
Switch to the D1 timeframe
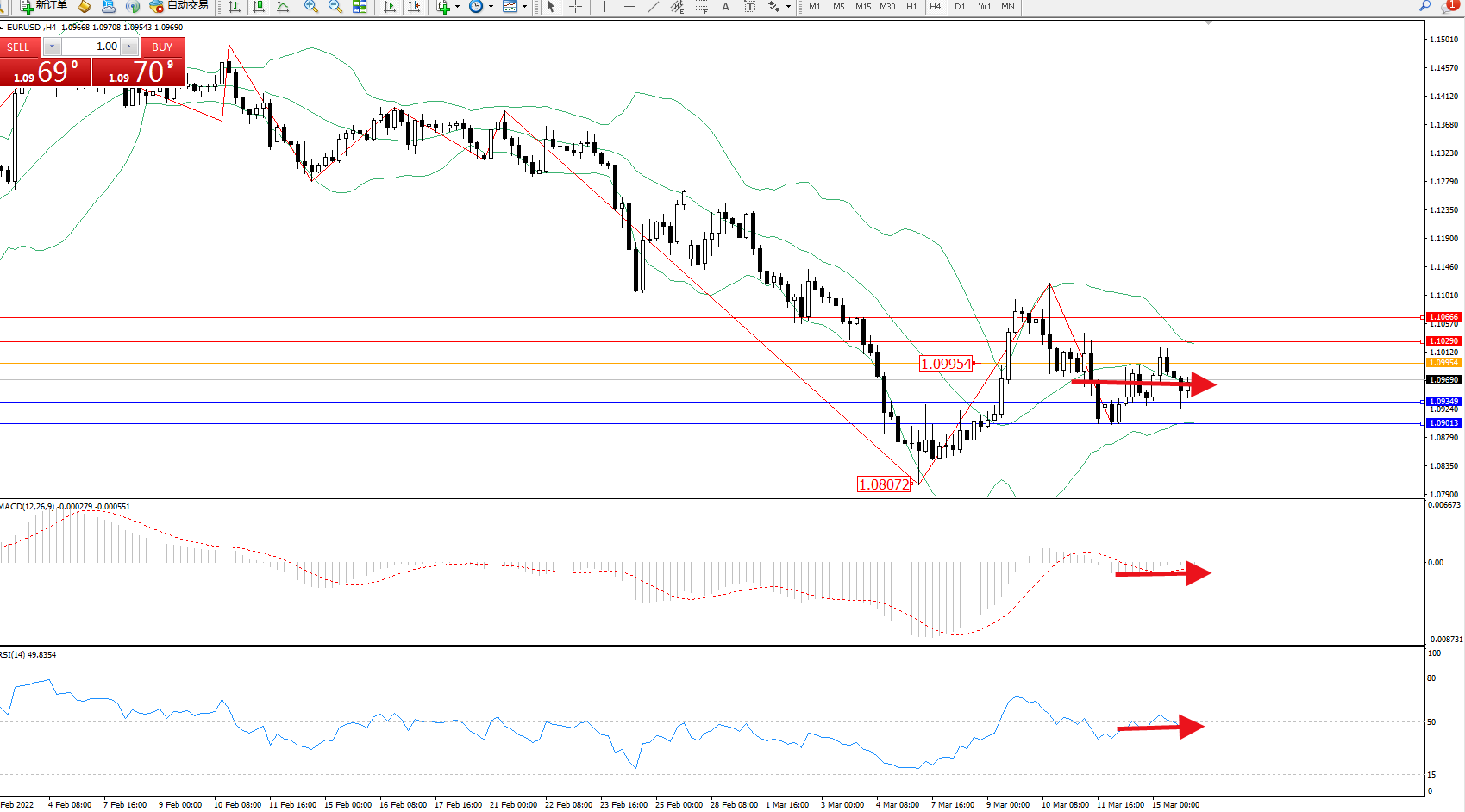960,7
